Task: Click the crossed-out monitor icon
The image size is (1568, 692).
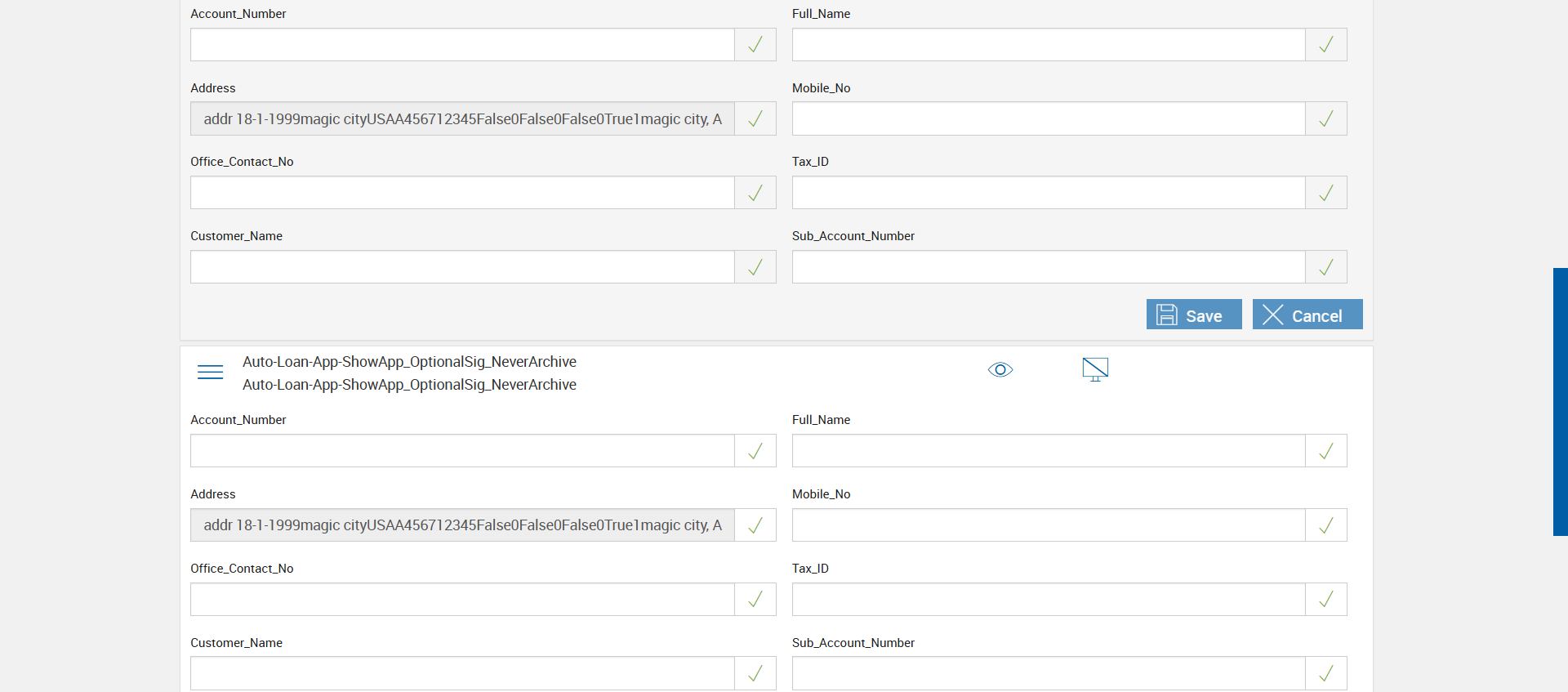Action: [x=1094, y=369]
